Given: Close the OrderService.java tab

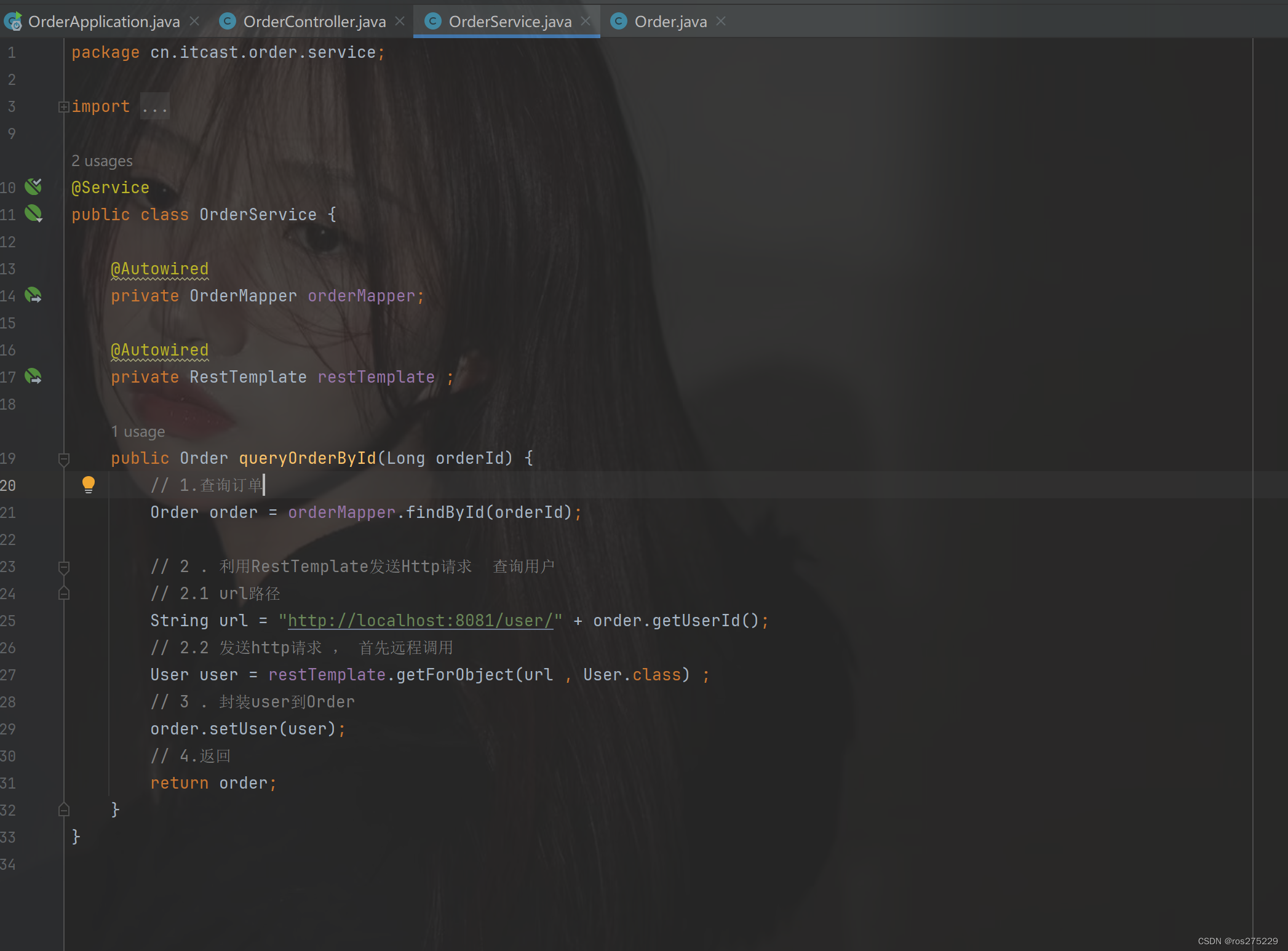Looking at the screenshot, I should pos(586,22).
